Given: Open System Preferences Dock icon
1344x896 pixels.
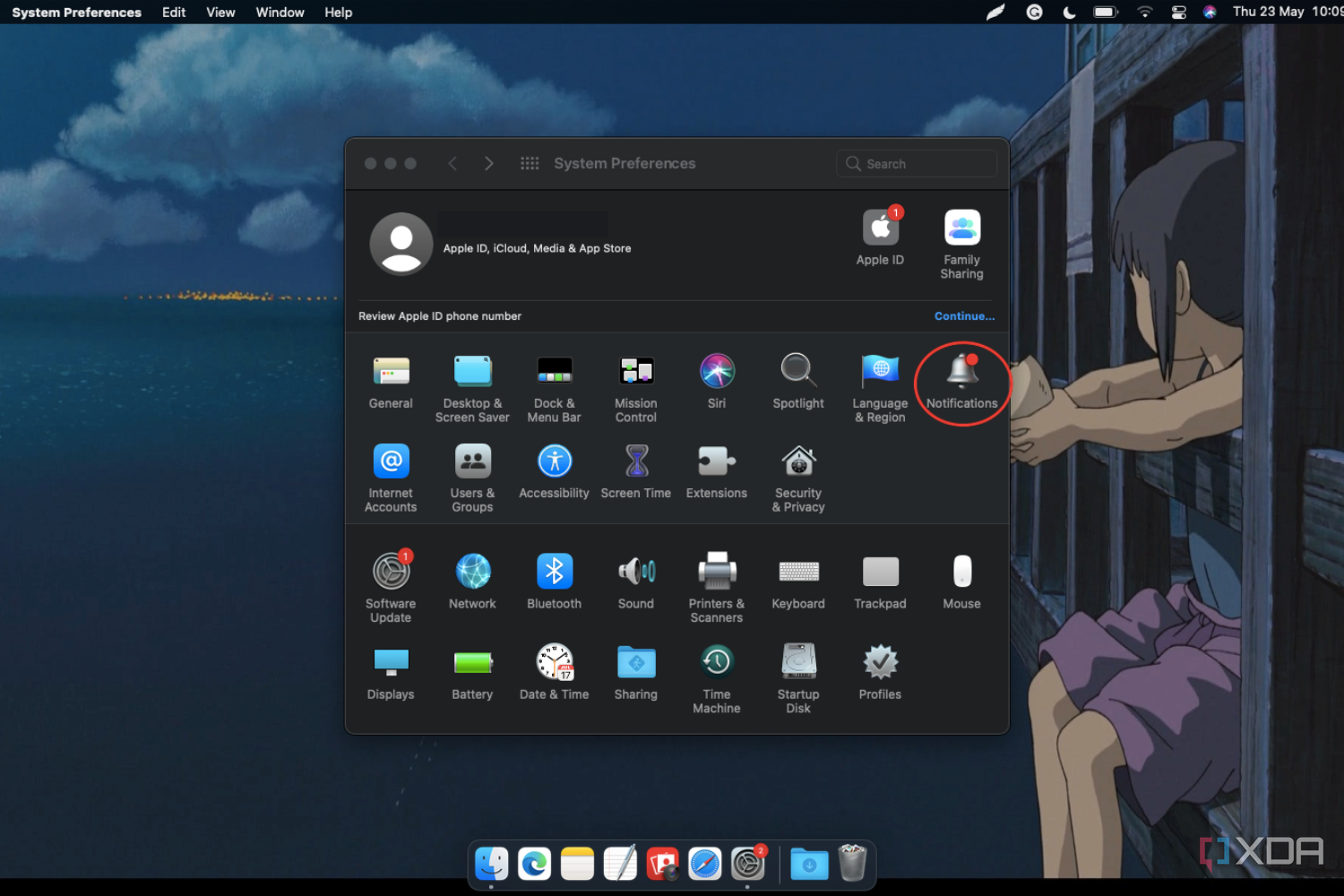Looking at the screenshot, I should (748, 864).
